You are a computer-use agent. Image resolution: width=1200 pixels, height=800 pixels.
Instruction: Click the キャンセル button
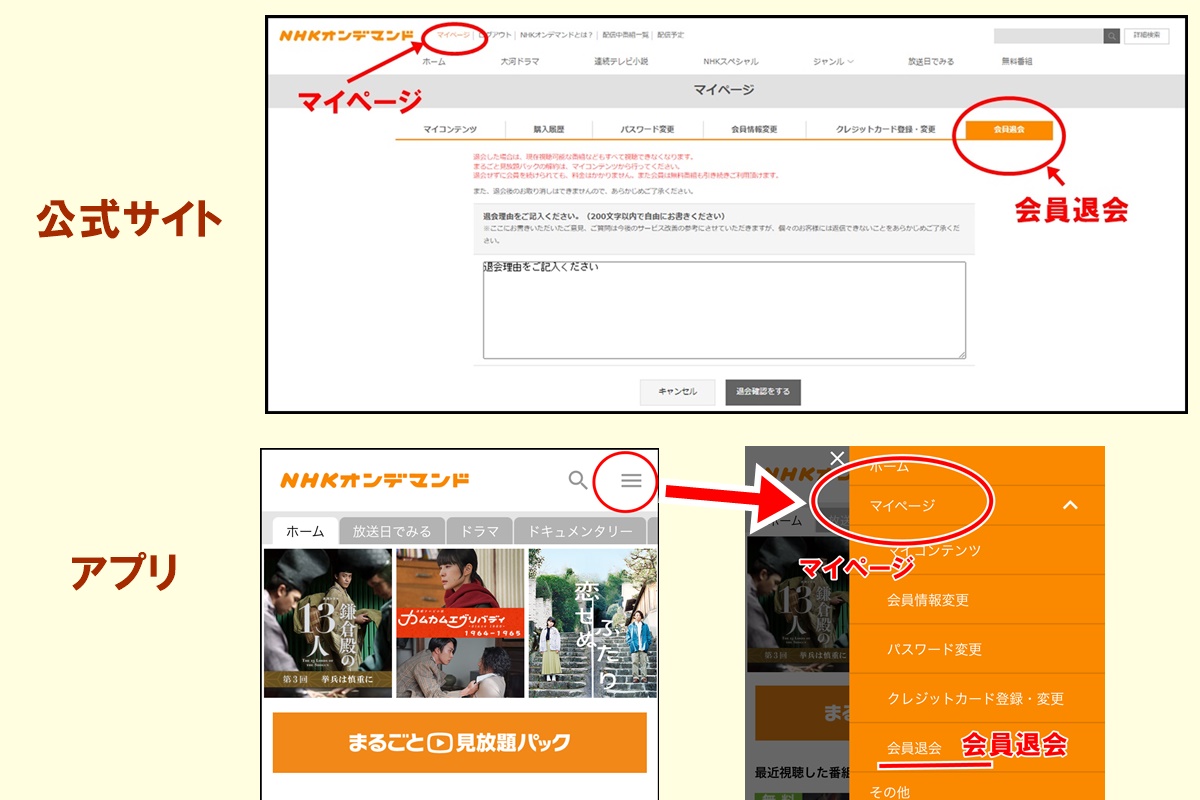pos(677,392)
